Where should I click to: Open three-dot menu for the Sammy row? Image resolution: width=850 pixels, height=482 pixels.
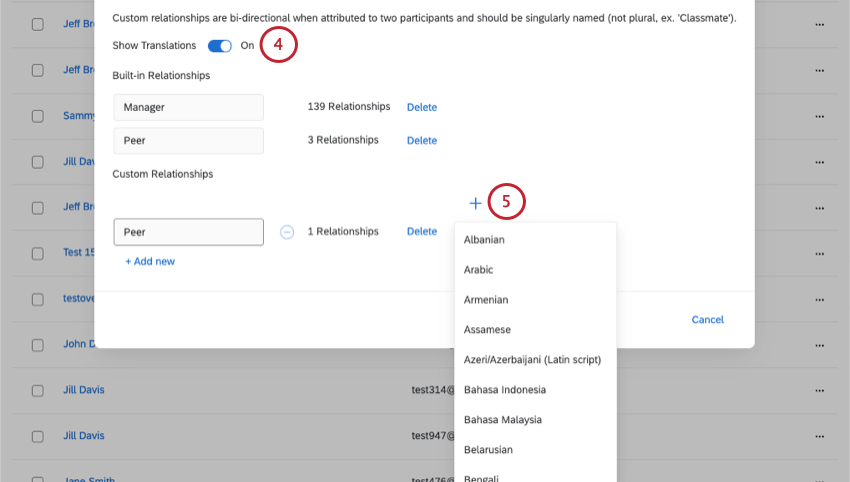click(820, 116)
